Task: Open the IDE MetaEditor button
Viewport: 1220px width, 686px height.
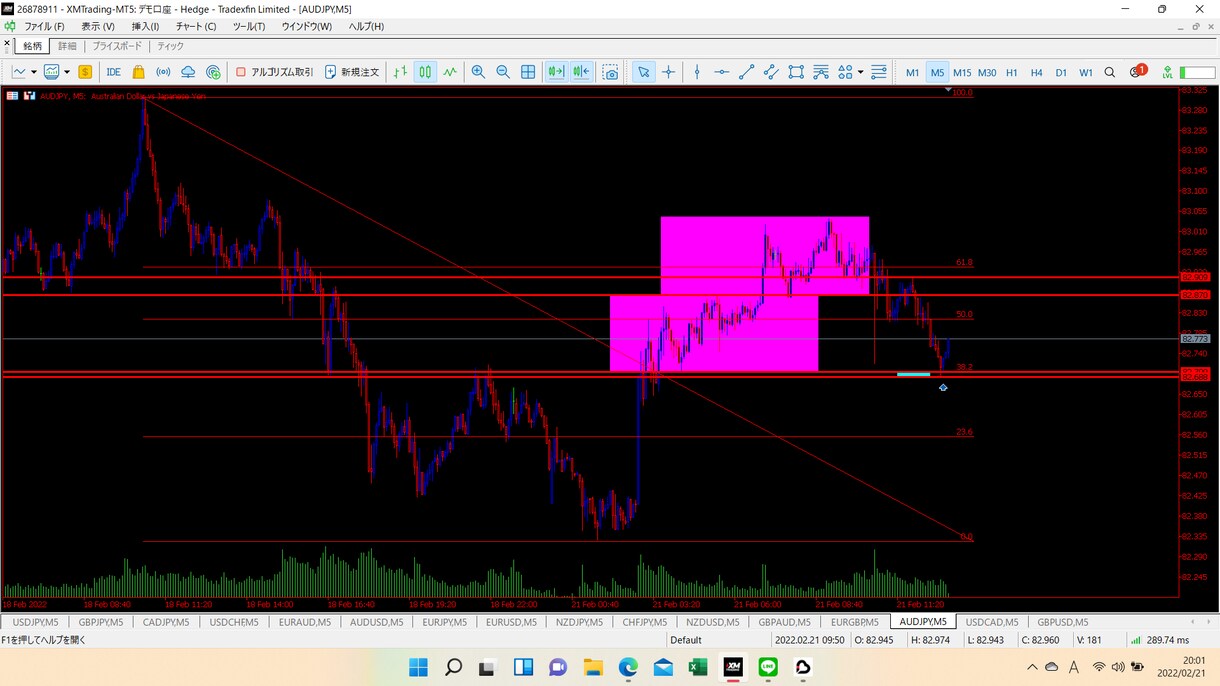Action: 113,72
